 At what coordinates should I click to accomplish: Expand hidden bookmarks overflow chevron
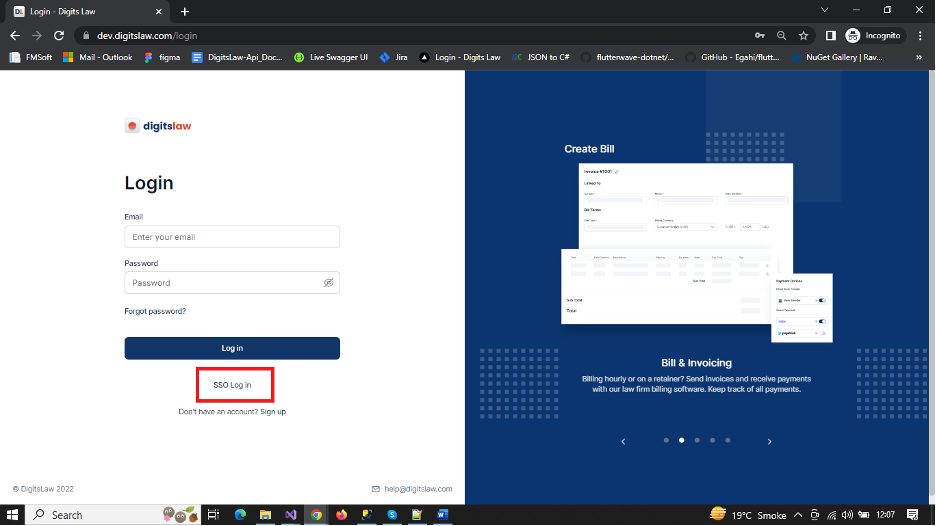(x=918, y=57)
